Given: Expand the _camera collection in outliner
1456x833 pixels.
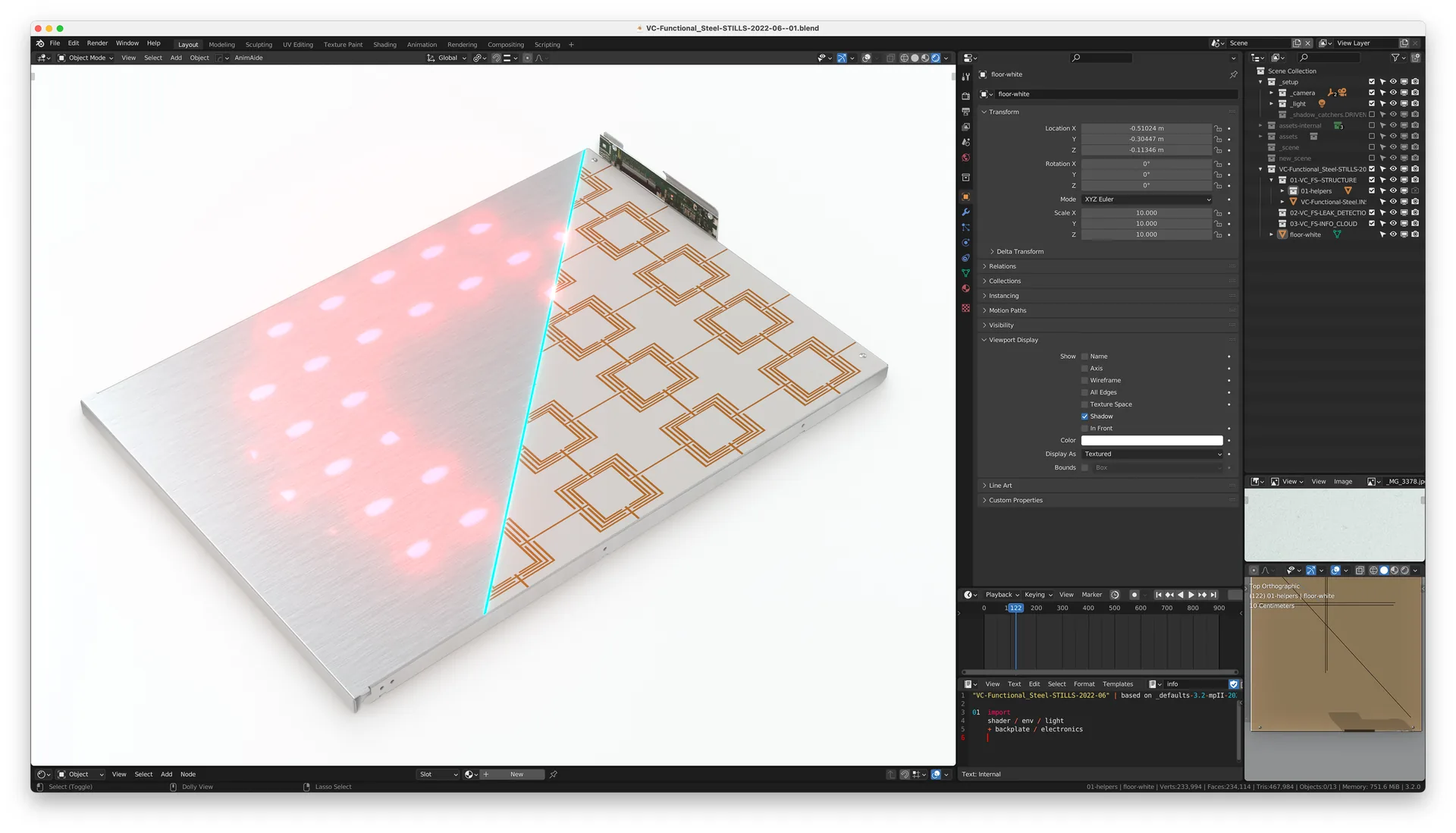Looking at the screenshot, I should pyautogui.click(x=1272, y=93).
